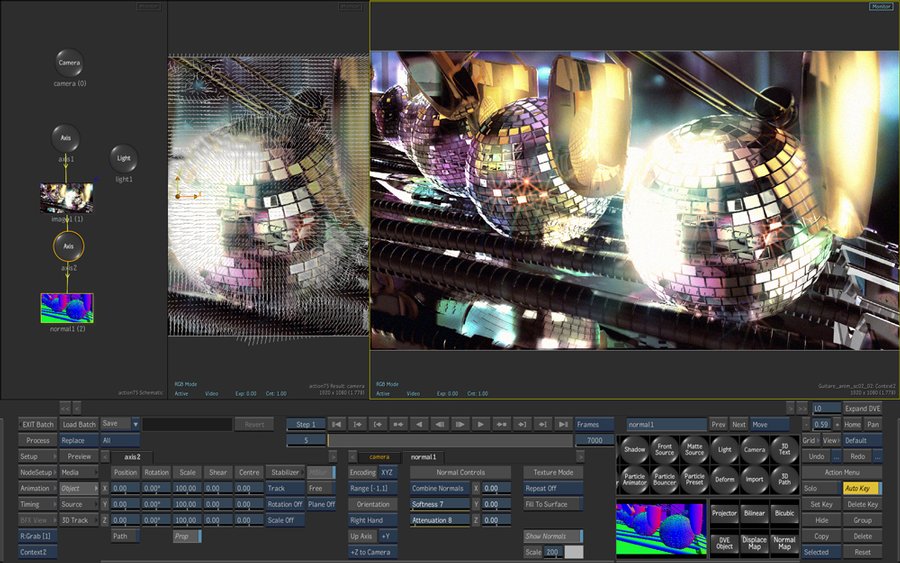Click the normal1 image thumbnail in schematic

click(67, 308)
